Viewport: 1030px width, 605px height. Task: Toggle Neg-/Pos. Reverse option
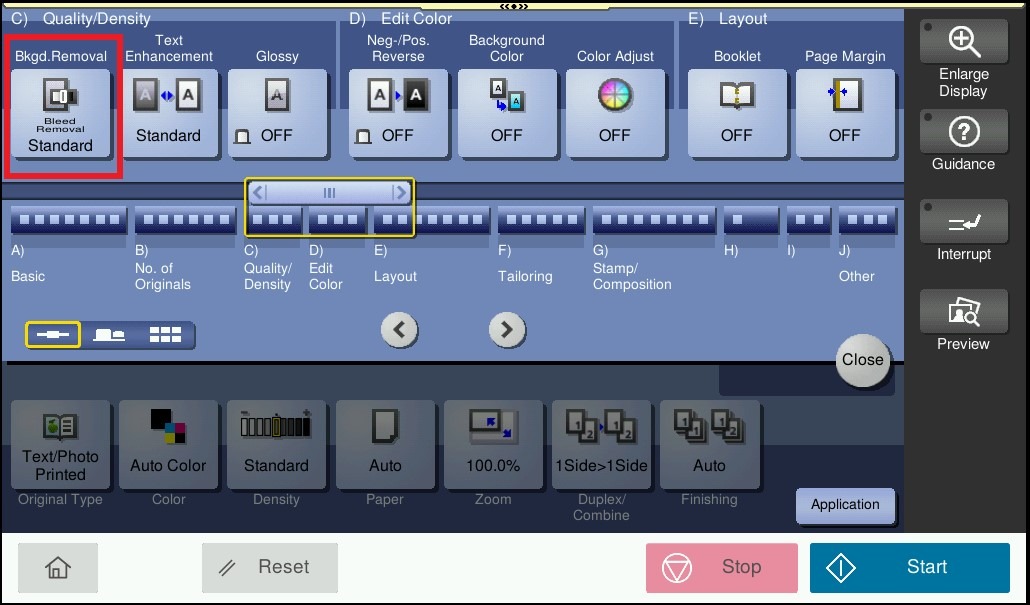(398, 114)
